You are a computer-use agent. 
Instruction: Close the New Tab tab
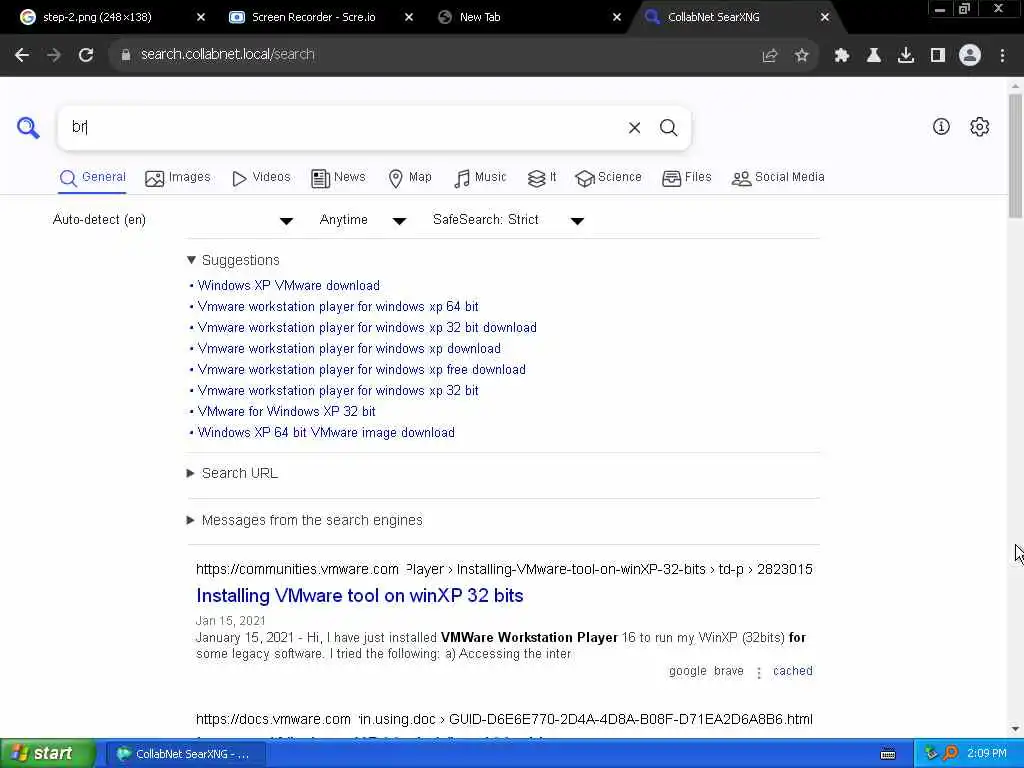tap(616, 17)
